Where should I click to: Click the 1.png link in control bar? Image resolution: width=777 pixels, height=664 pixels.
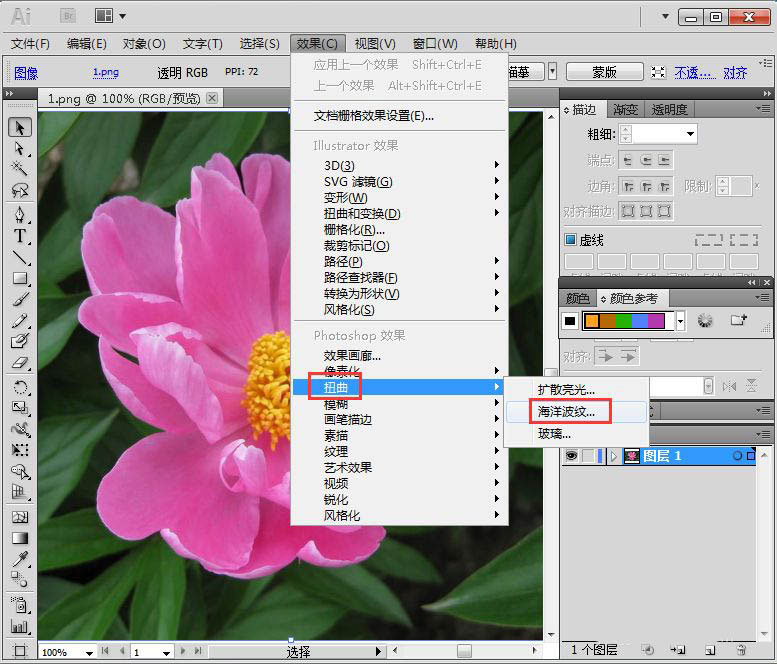(x=106, y=72)
